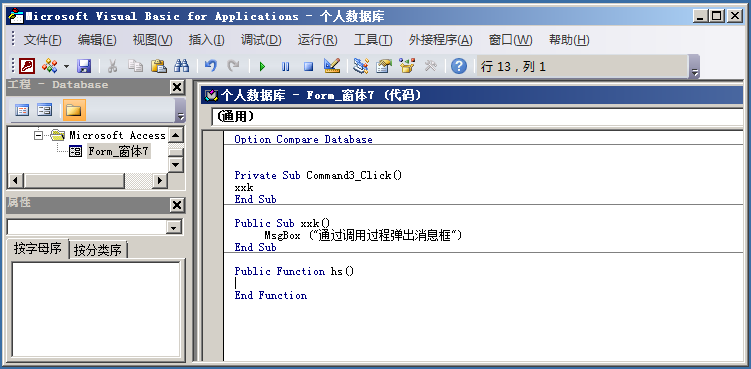The image size is (751, 369).
Task: Open VBA Help question mark icon
Action: click(x=458, y=66)
